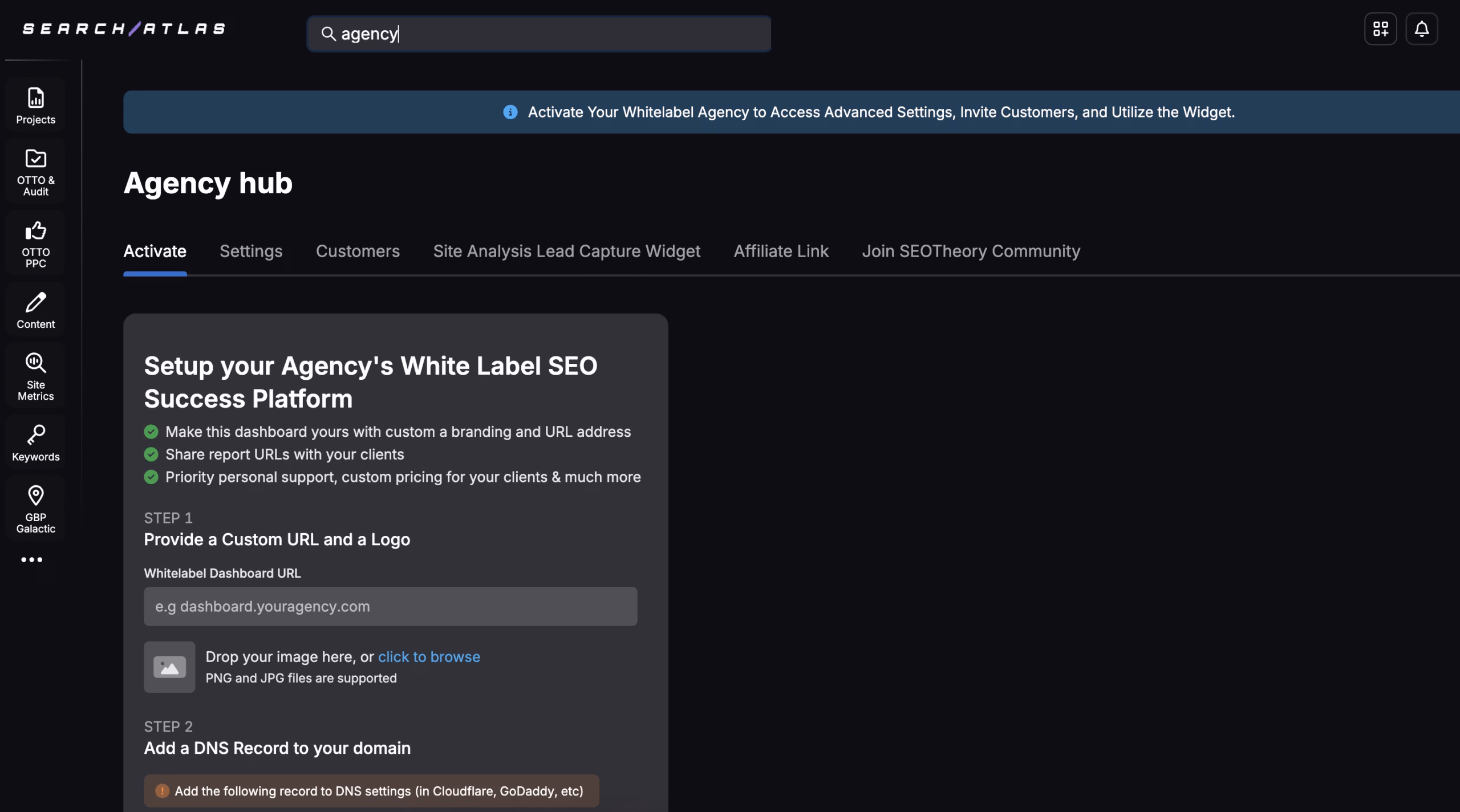This screenshot has height=812, width=1460.
Task: Open OTTO & Audit section
Action: [35, 172]
